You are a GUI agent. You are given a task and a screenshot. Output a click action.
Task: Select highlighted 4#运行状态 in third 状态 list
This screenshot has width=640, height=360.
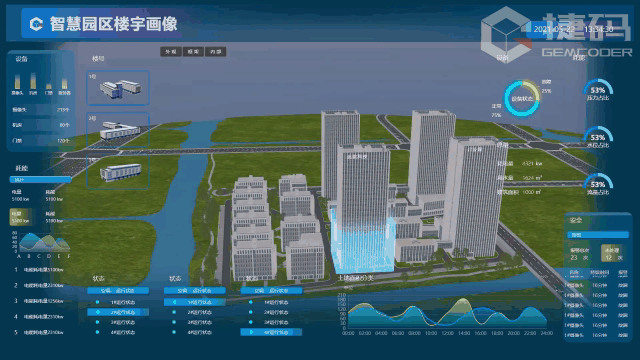[271, 332]
